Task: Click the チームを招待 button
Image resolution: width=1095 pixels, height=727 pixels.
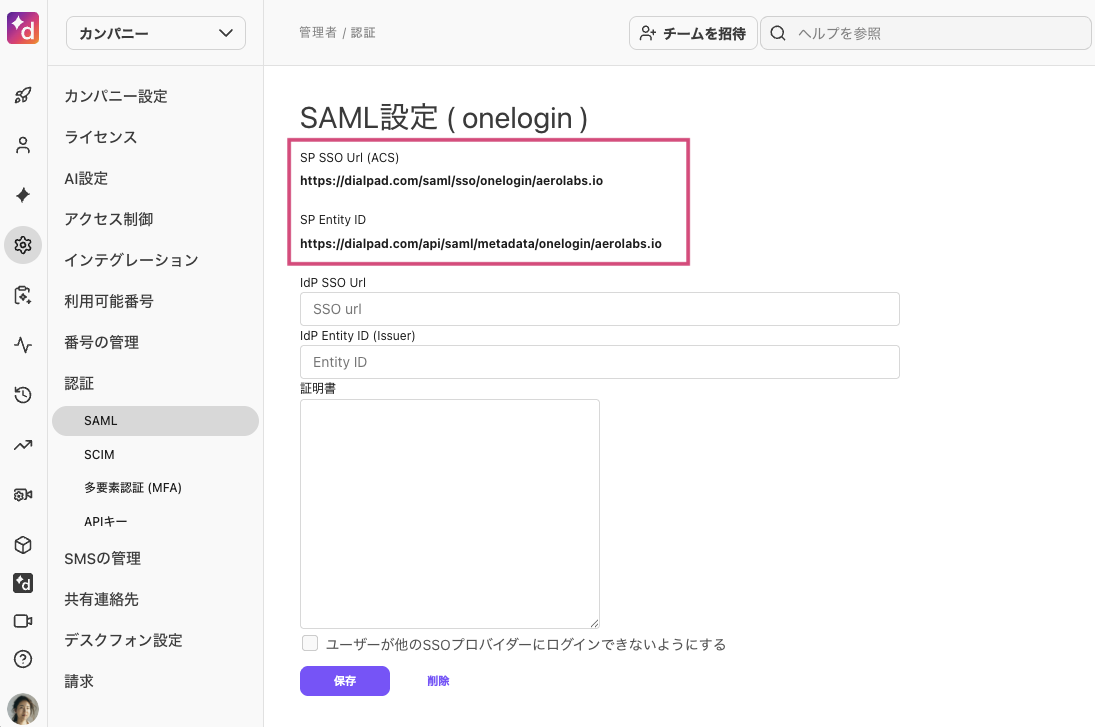Action: tap(693, 33)
